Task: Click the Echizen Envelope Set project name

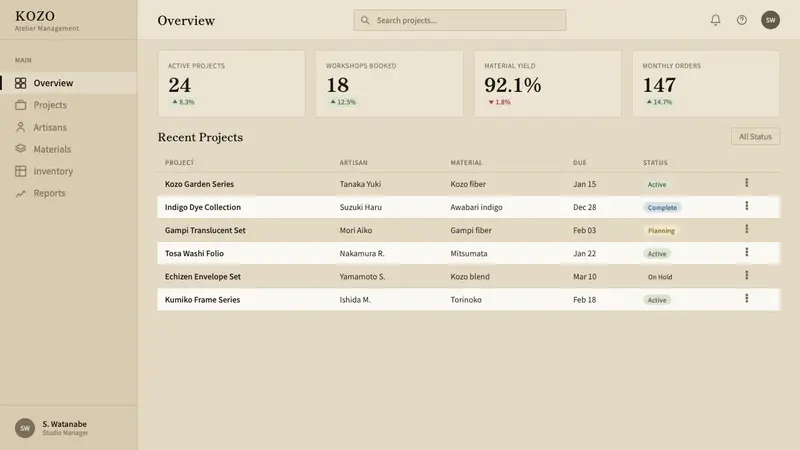Action: coord(203,277)
